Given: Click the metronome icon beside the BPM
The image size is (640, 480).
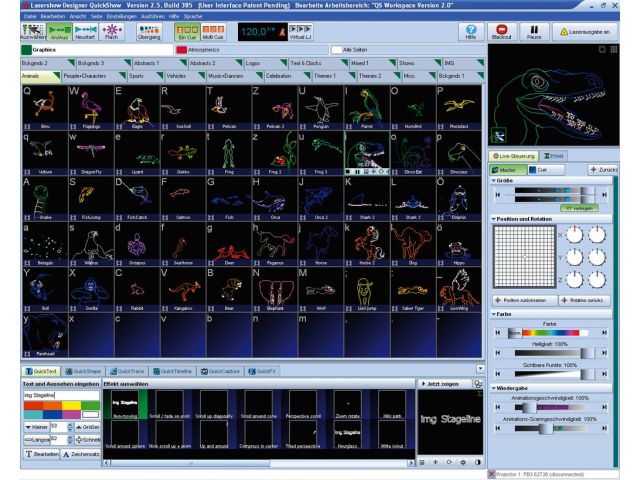Looking at the screenshot, I should pos(282,33).
